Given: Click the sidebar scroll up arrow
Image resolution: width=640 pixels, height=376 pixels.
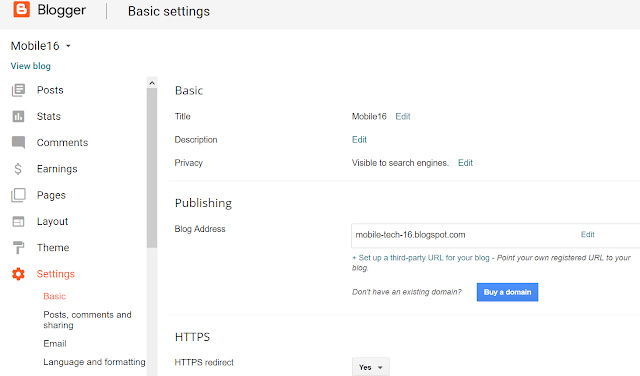Looking at the screenshot, I should click(152, 83).
